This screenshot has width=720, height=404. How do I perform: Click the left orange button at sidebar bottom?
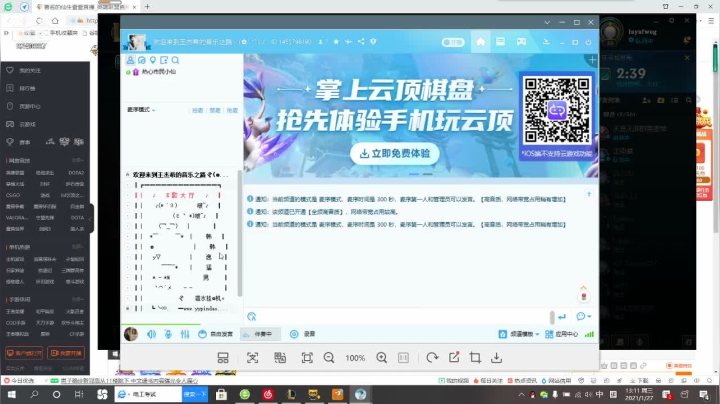(x=24, y=353)
